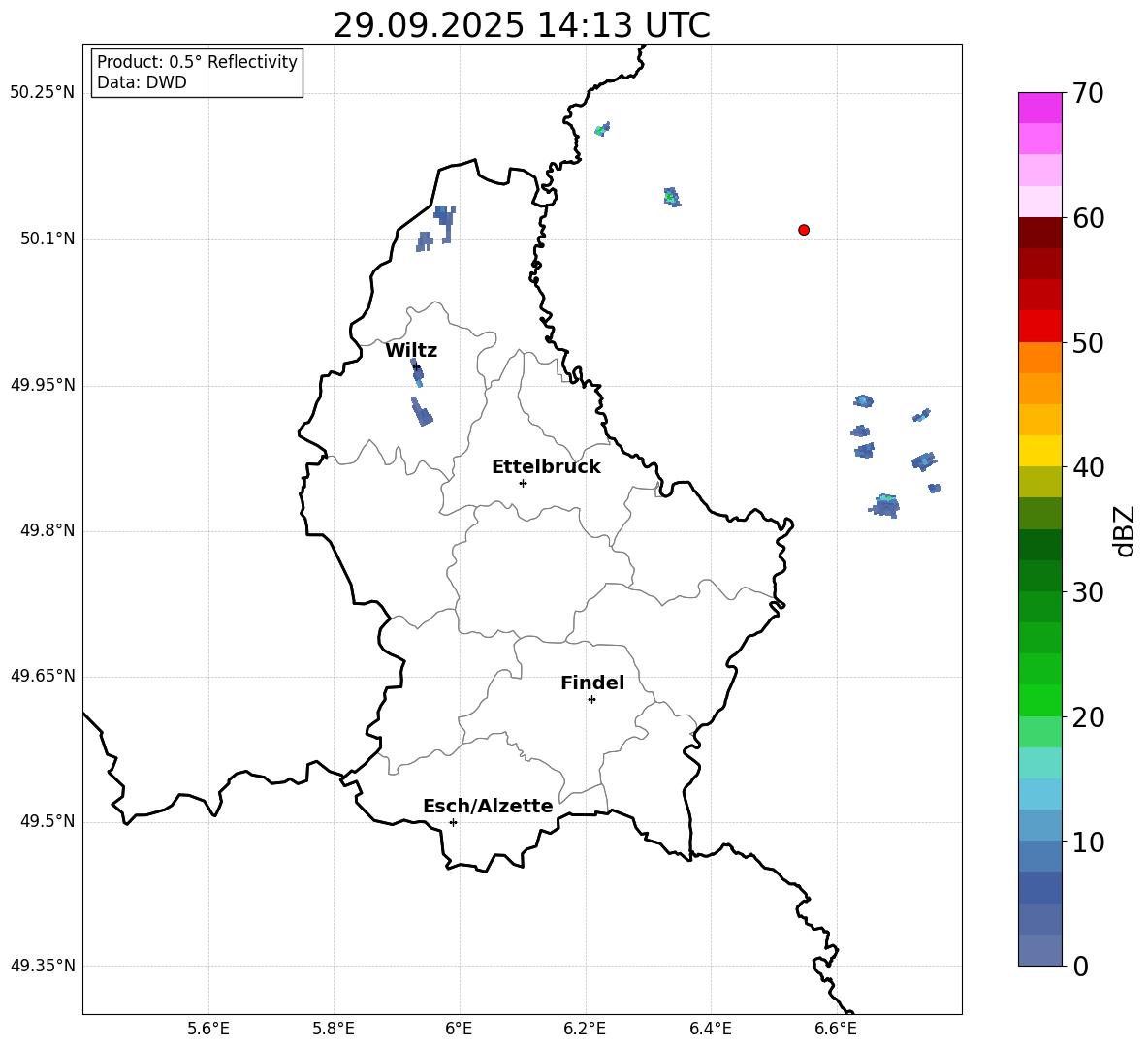Image resolution: width=1148 pixels, height=1048 pixels.
Task: Click the colorbar tick label 0
Action: click(x=1080, y=966)
